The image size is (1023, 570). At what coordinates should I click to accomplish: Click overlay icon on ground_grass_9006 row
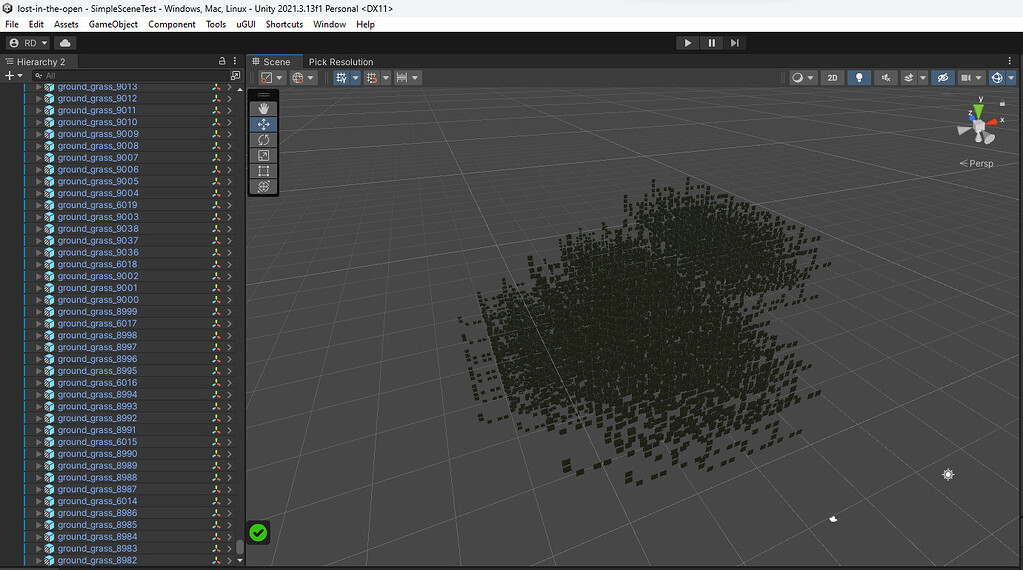tap(216, 170)
